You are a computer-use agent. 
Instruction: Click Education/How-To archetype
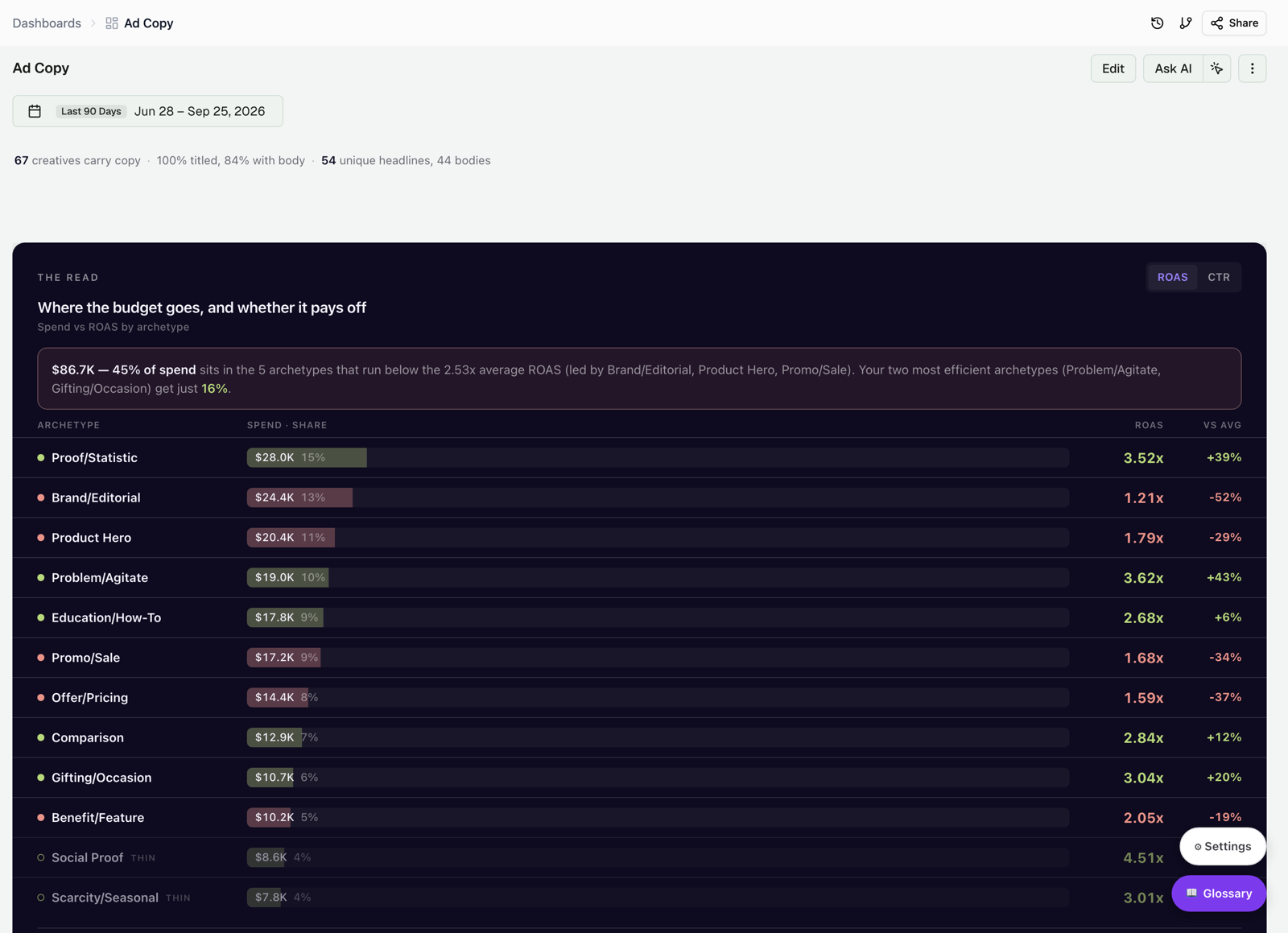(106, 617)
